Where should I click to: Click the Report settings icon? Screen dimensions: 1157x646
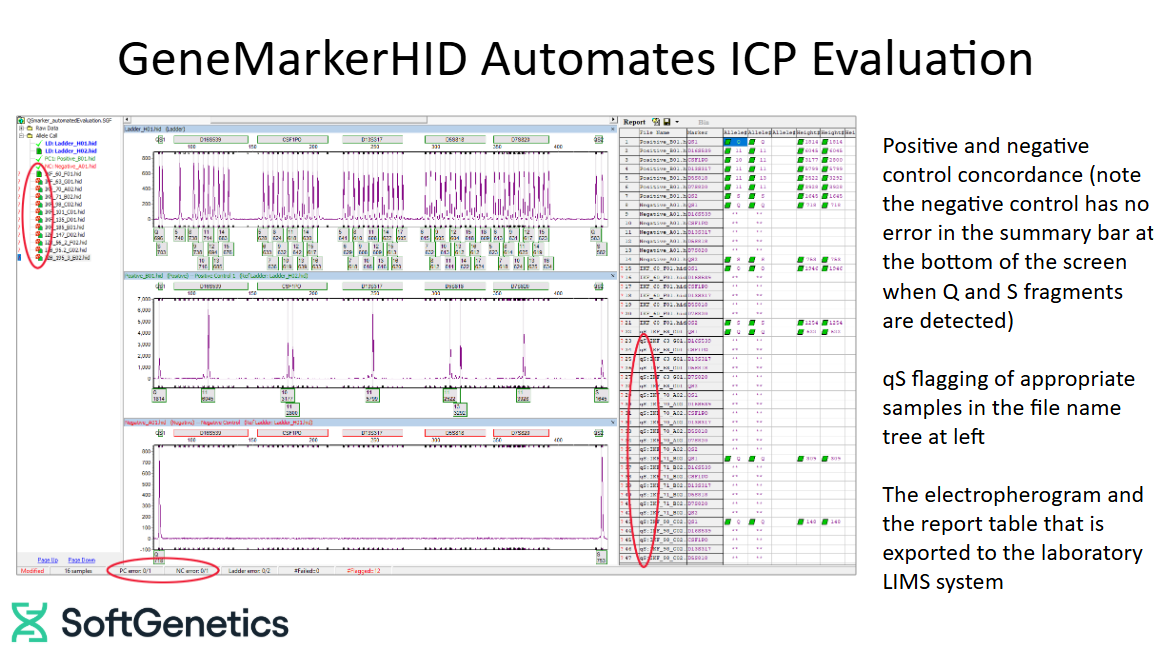[656, 122]
